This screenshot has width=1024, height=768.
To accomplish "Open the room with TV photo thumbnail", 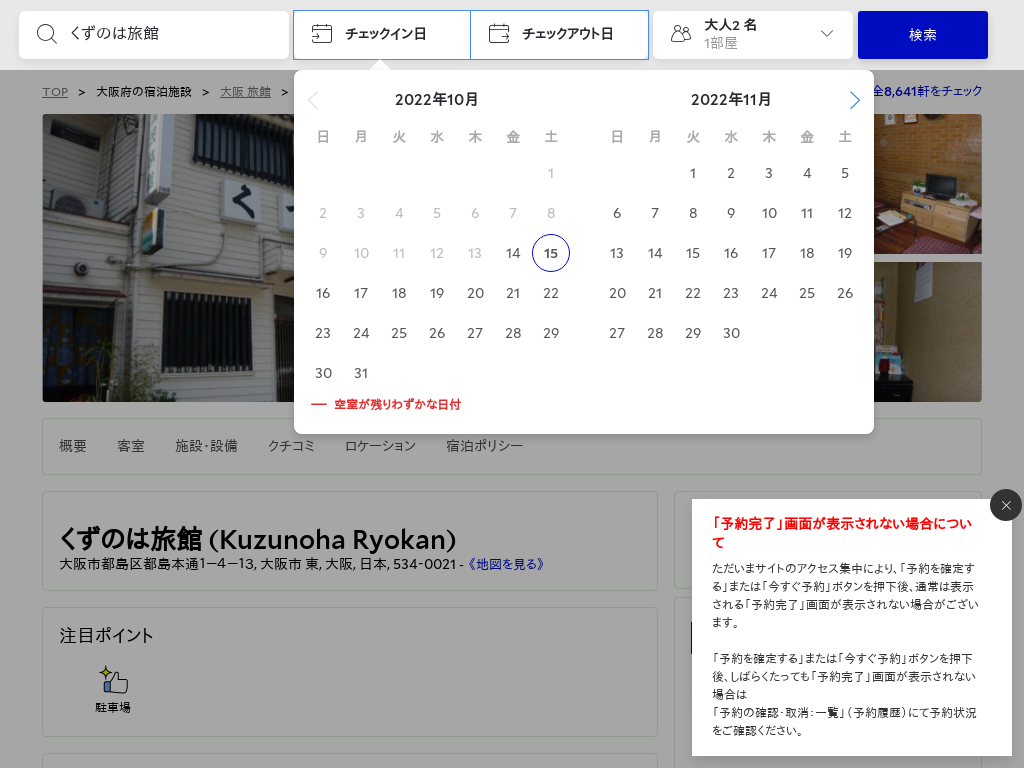I will [x=927, y=184].
